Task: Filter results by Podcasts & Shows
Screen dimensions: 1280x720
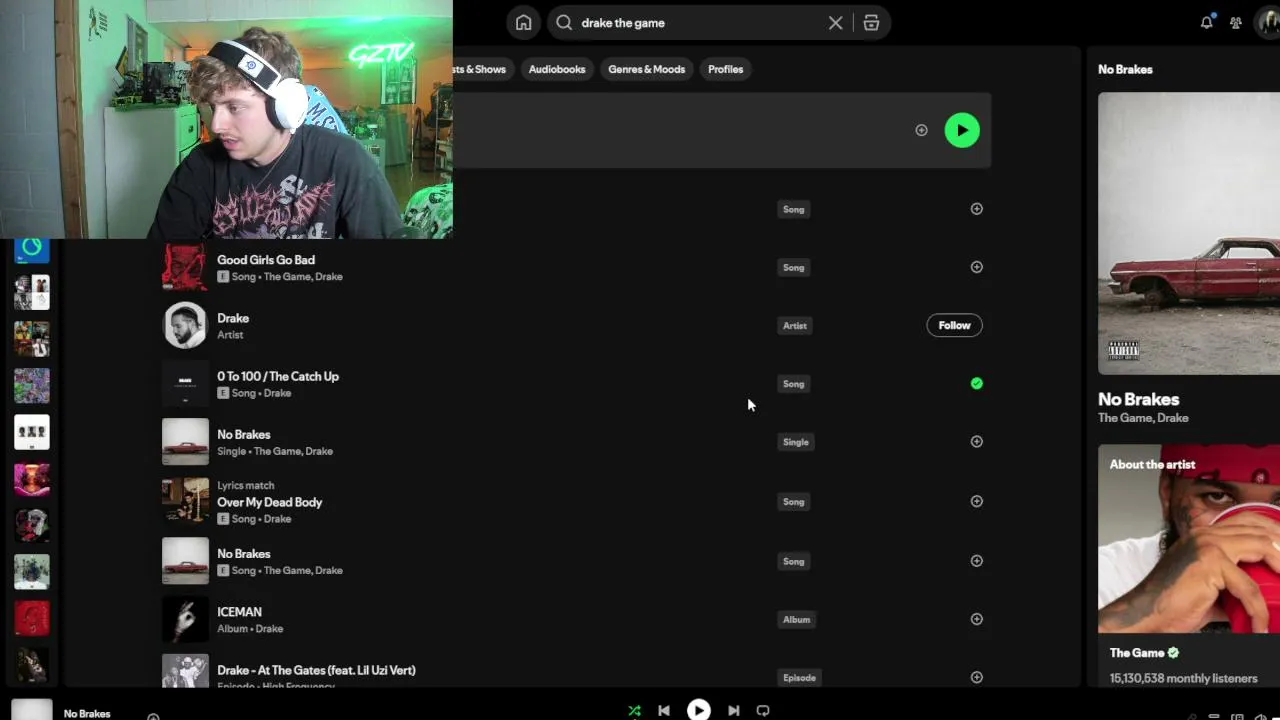Action: (480, 69)
